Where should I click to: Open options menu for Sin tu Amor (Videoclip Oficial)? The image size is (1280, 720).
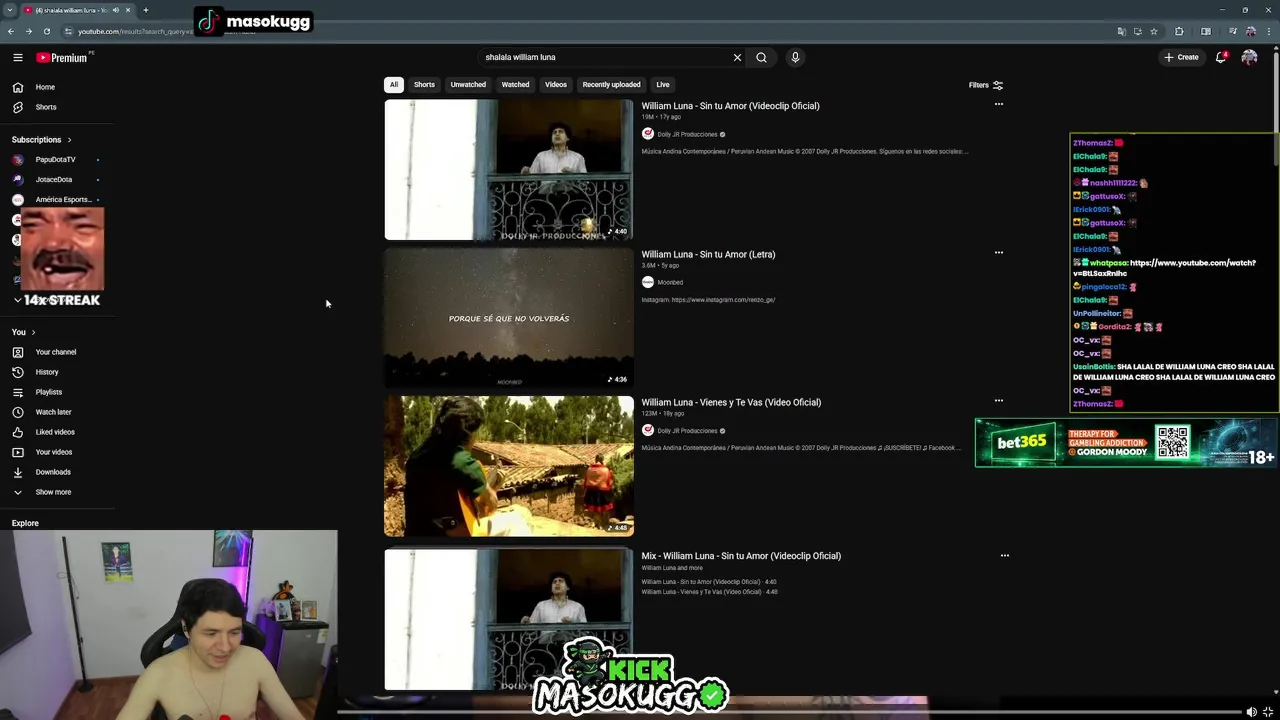998,104
